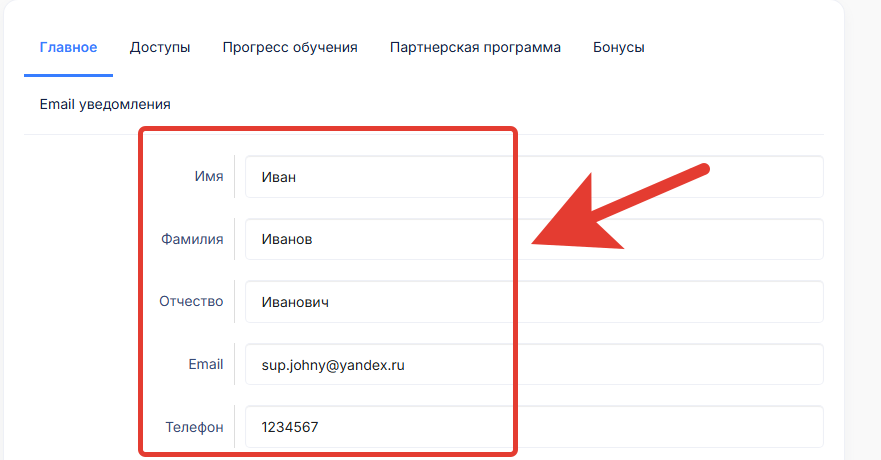Screen dimensions: 881x460
Task: Switch to the Доступы tab
Action: click(160, 47)
